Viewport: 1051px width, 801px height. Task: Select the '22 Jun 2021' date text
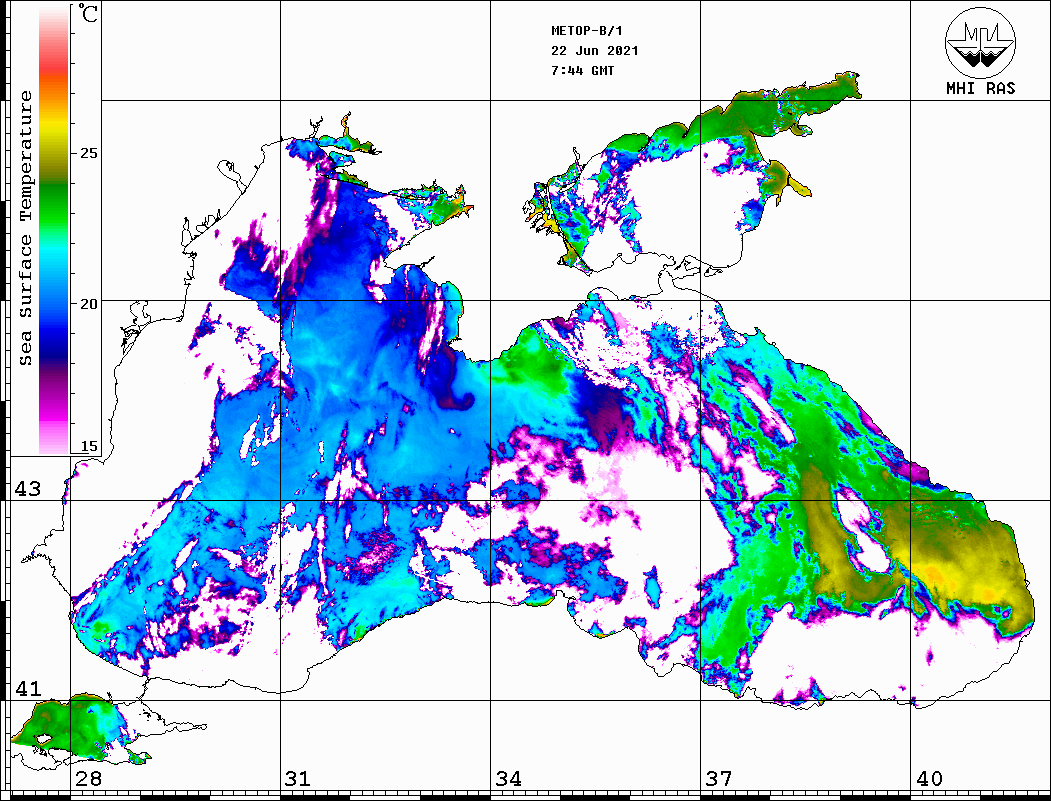pyautogui.click(x=595, y=51)
